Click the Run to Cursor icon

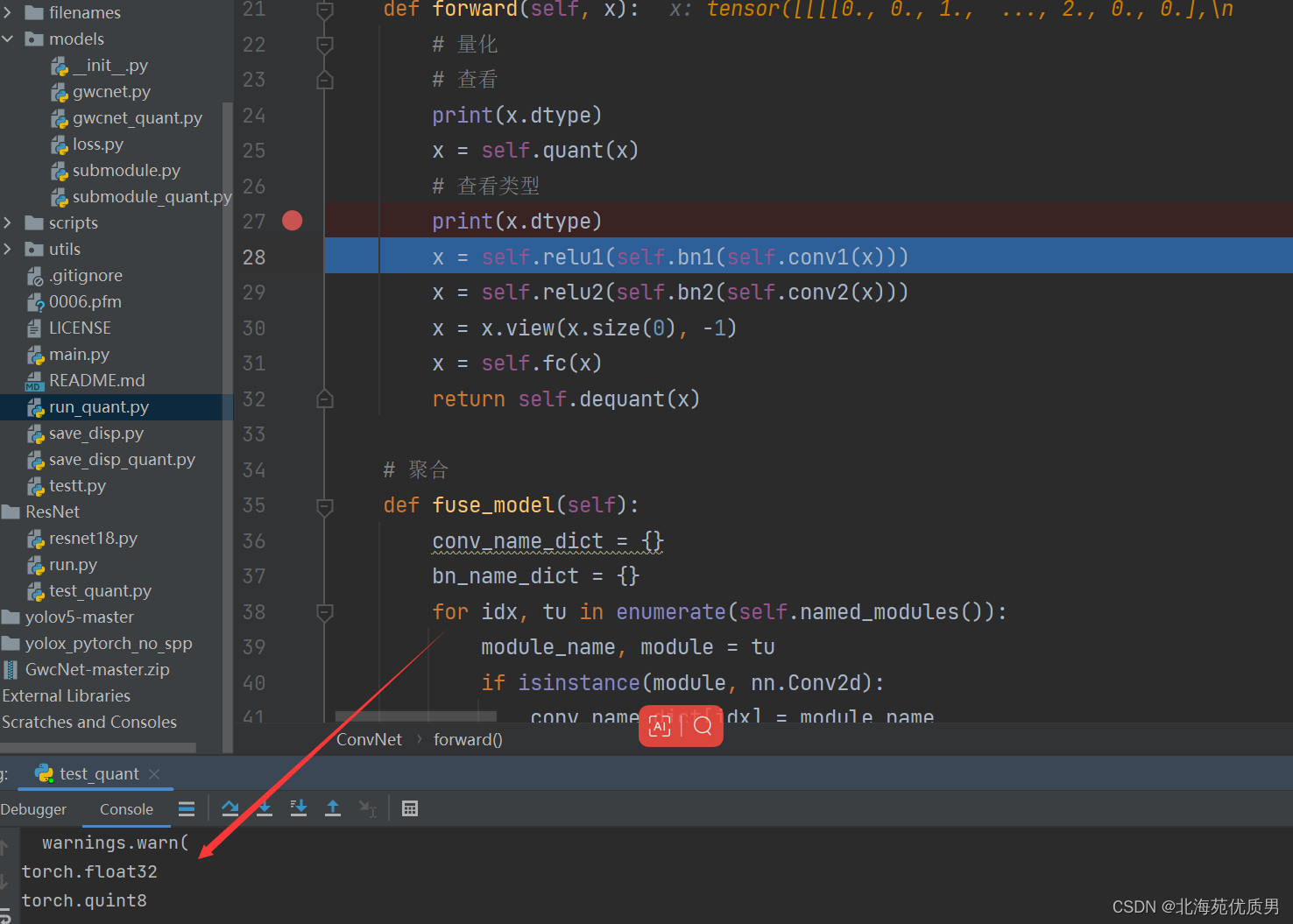(367, 808)
